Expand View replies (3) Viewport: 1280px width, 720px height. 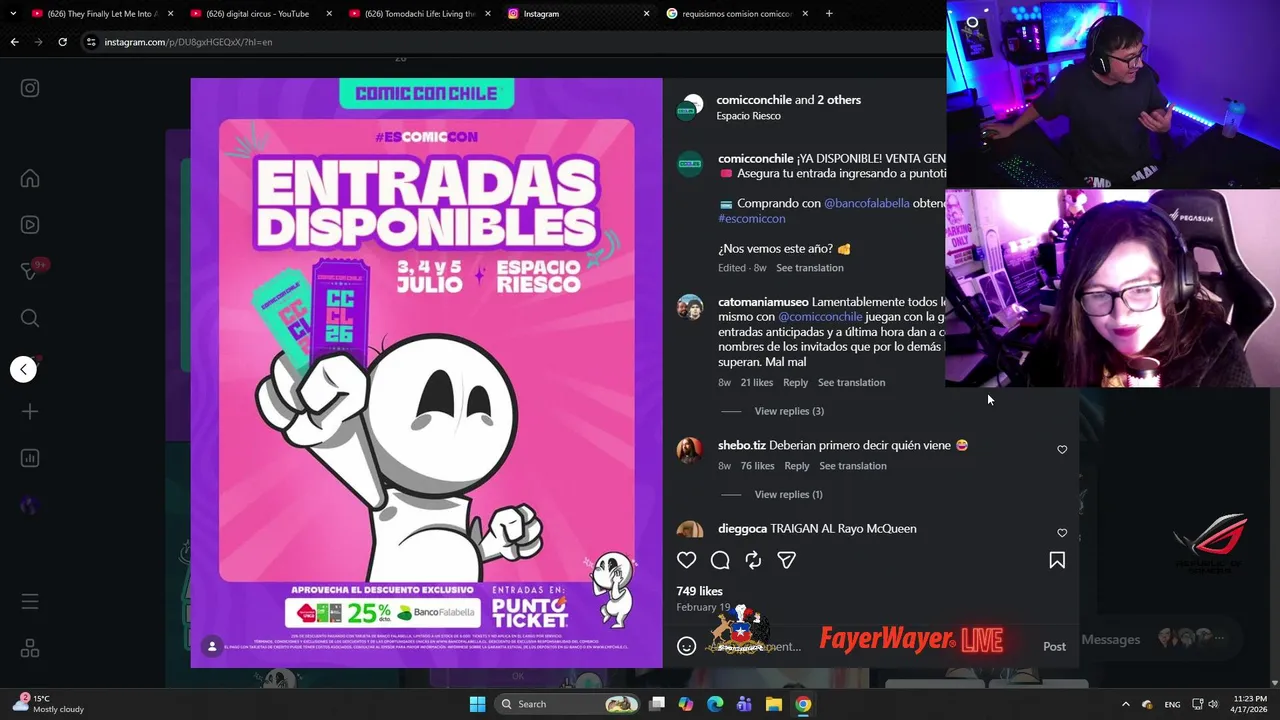[x=789, y=411]
